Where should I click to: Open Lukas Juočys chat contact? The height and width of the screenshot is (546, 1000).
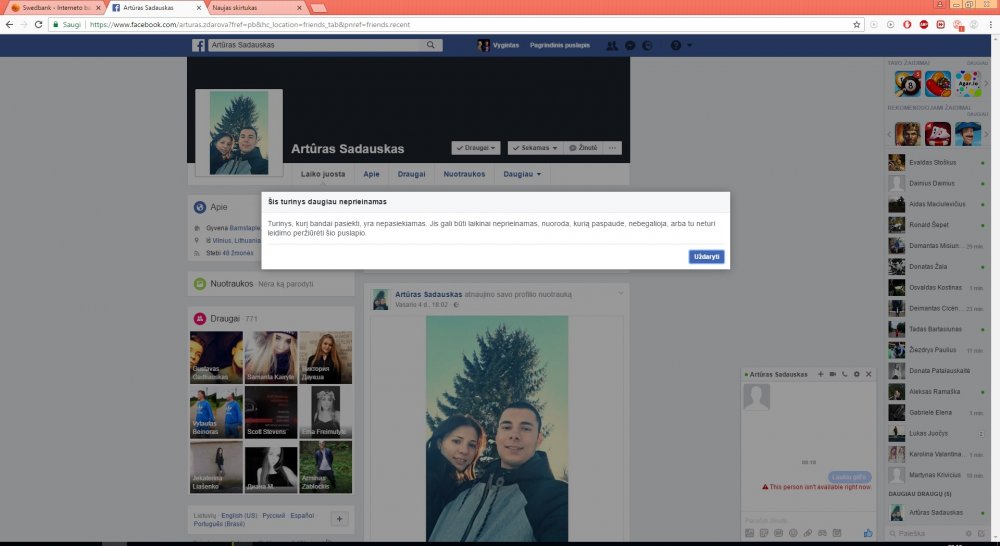pyautogui.click(x=938, y=433)
